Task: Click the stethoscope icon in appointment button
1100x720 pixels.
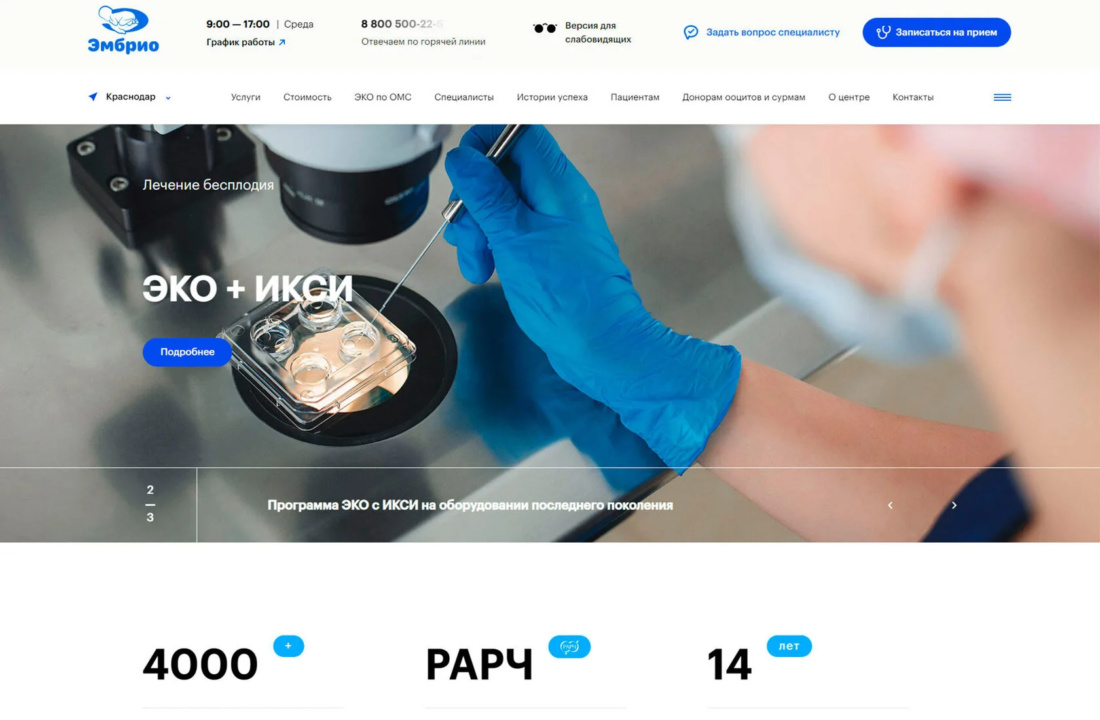Action: 883,32
